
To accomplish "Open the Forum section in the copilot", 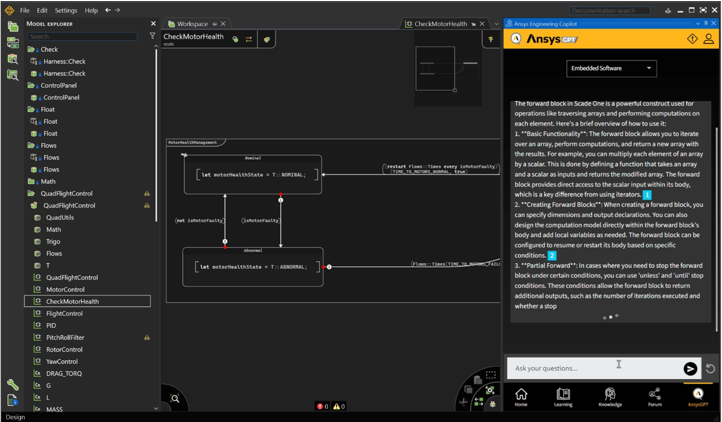I will tap(654, 398).
